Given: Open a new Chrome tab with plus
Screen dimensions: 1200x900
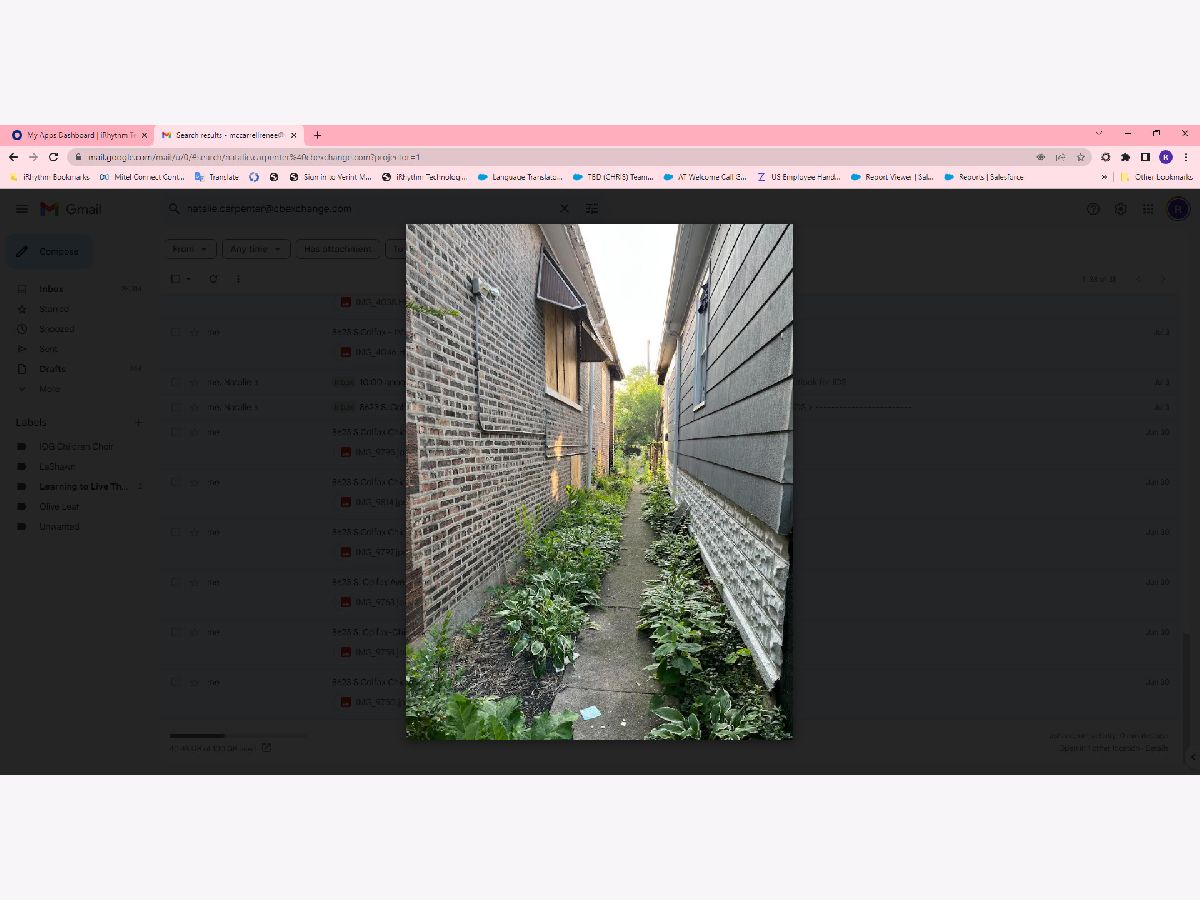Looking at the screenshot, I should point(317,135).
